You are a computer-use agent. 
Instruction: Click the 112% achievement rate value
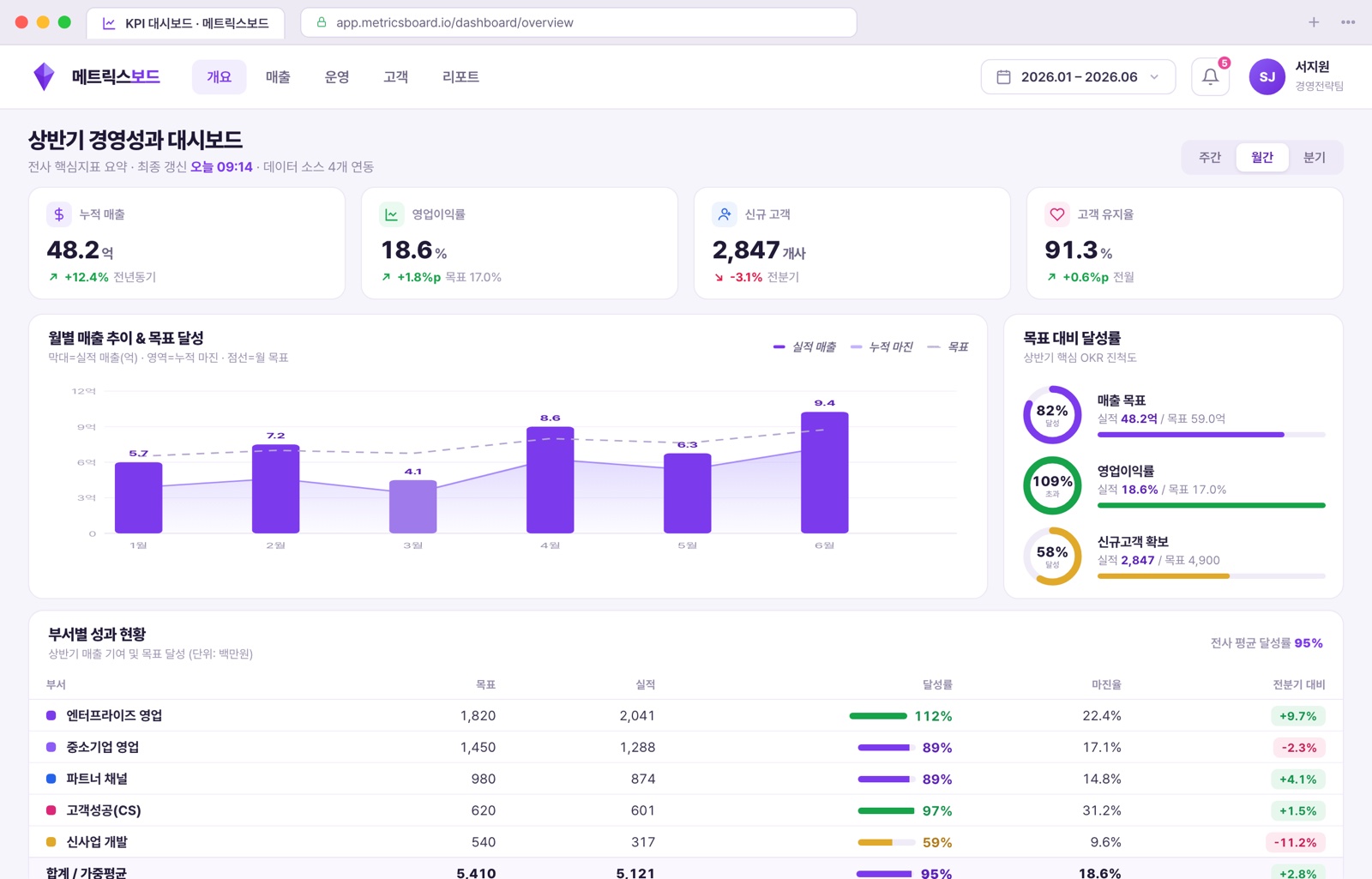pos(933,716)
